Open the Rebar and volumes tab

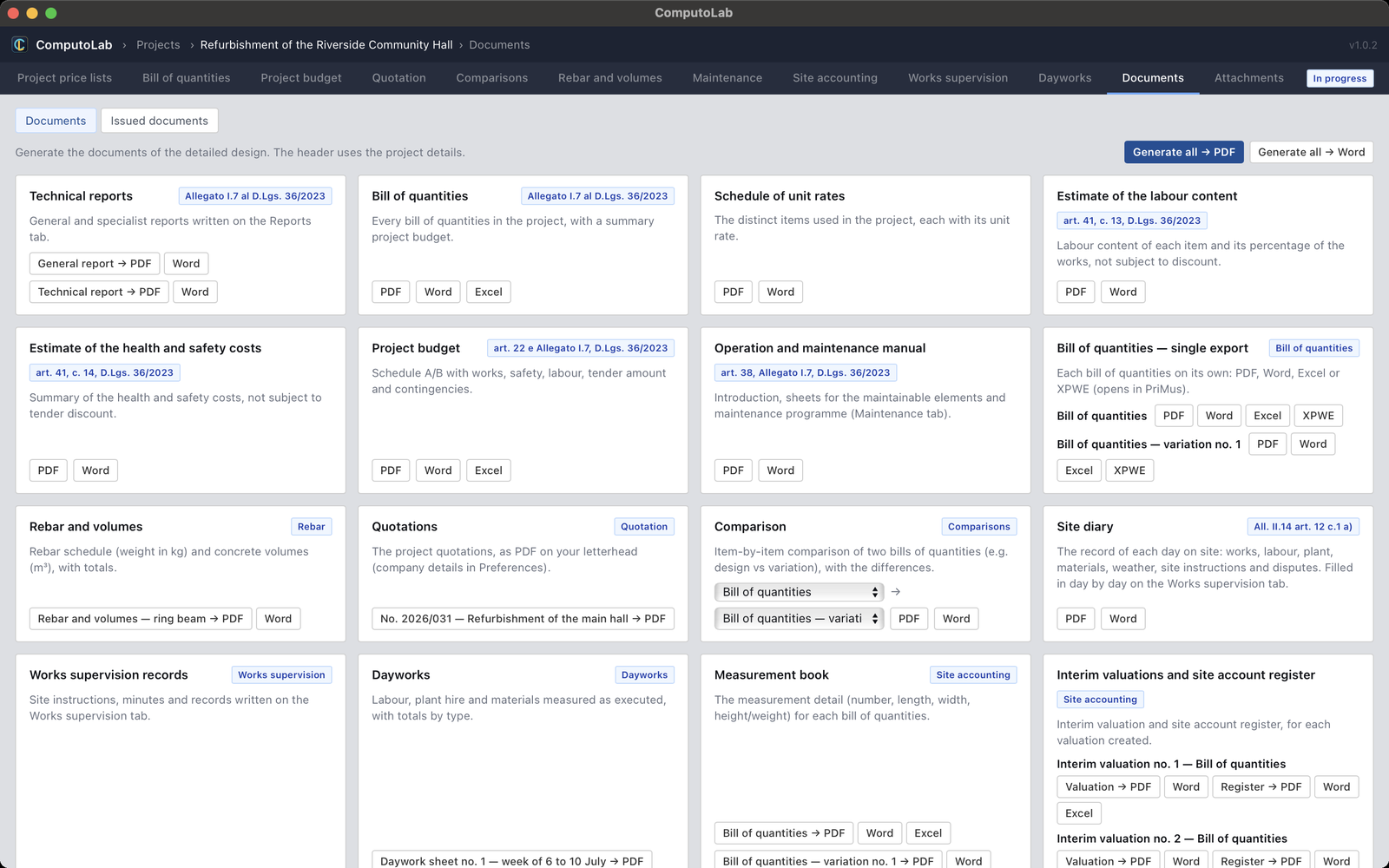coord(610,78)
